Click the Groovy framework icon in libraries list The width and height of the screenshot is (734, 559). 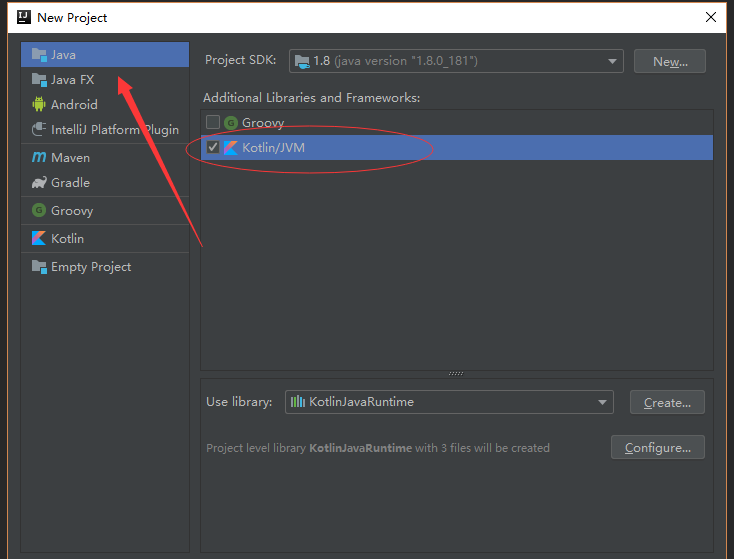(x=231, y=123)
